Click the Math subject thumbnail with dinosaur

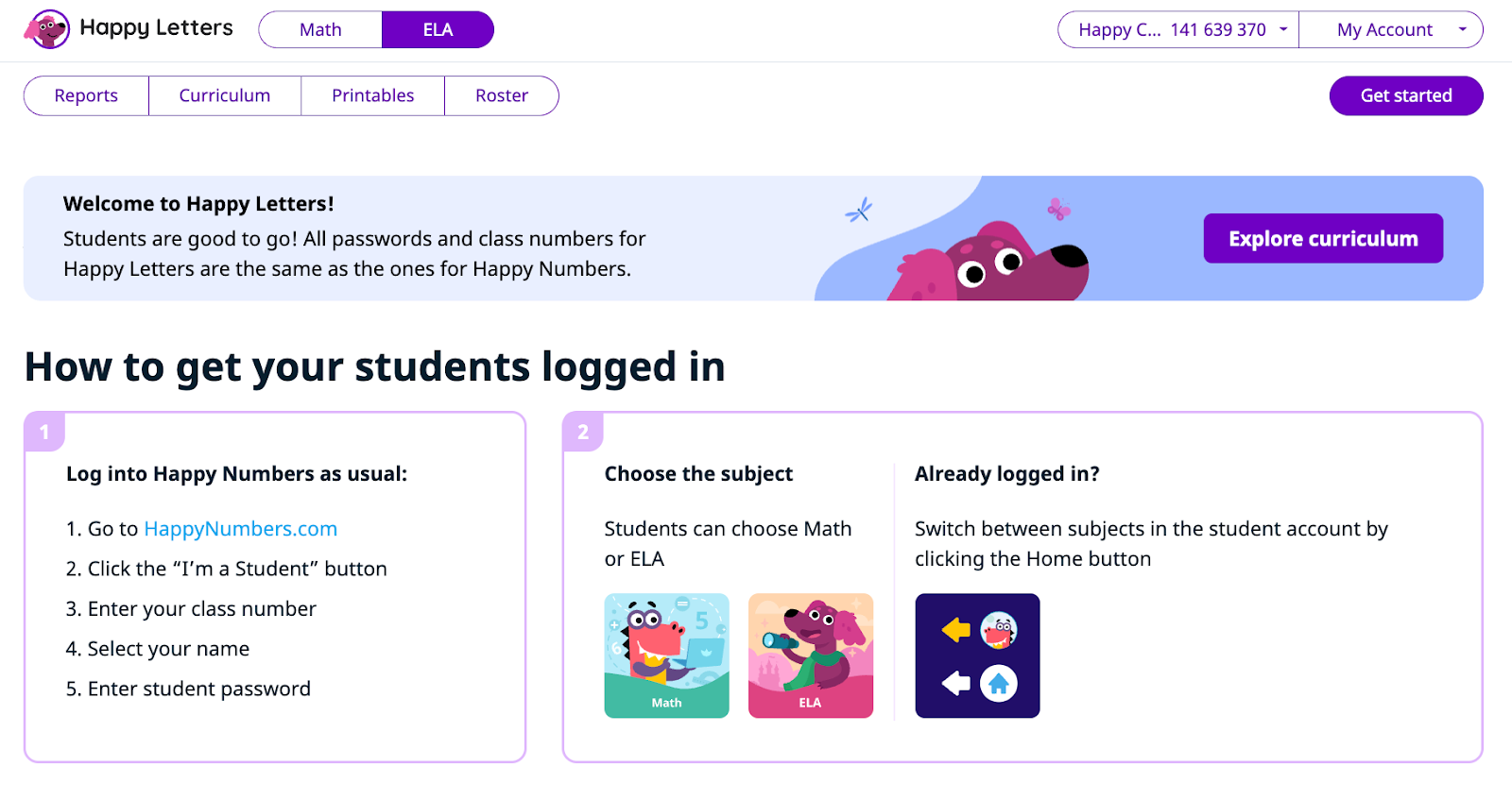tap(666, 655)
